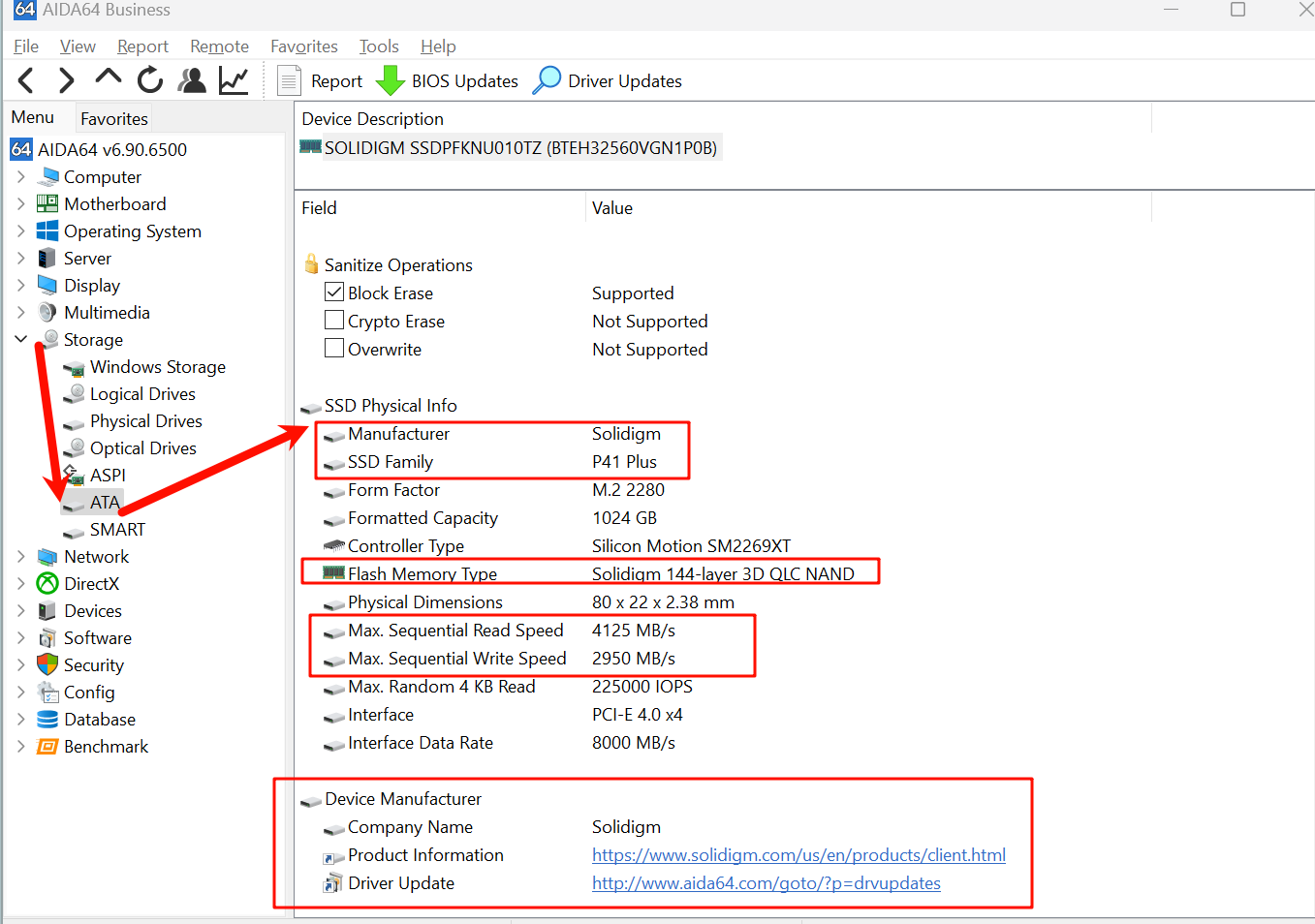
Task: Select the Network icon in tree
Action: click(x=47, y=557)
